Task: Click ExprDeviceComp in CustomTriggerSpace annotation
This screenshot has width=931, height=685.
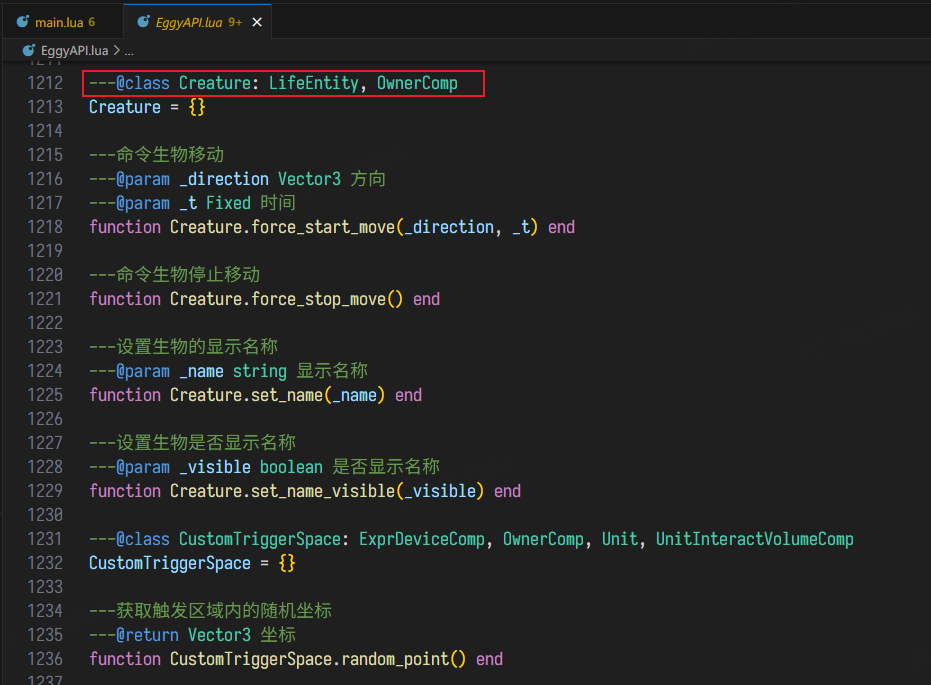Action: point(421,539)
